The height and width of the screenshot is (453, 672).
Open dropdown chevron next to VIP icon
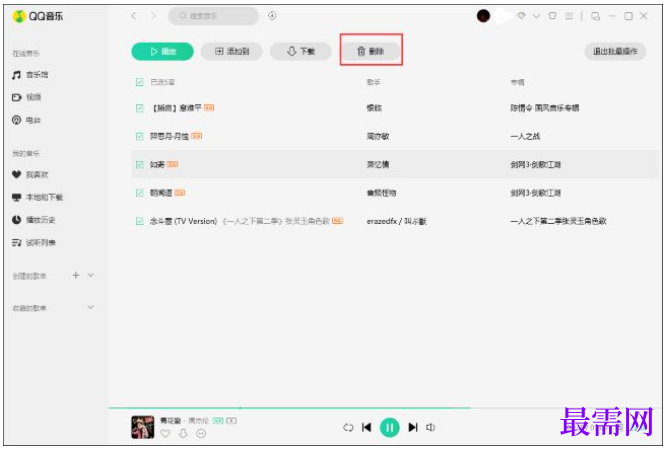[x=537, y=16]
